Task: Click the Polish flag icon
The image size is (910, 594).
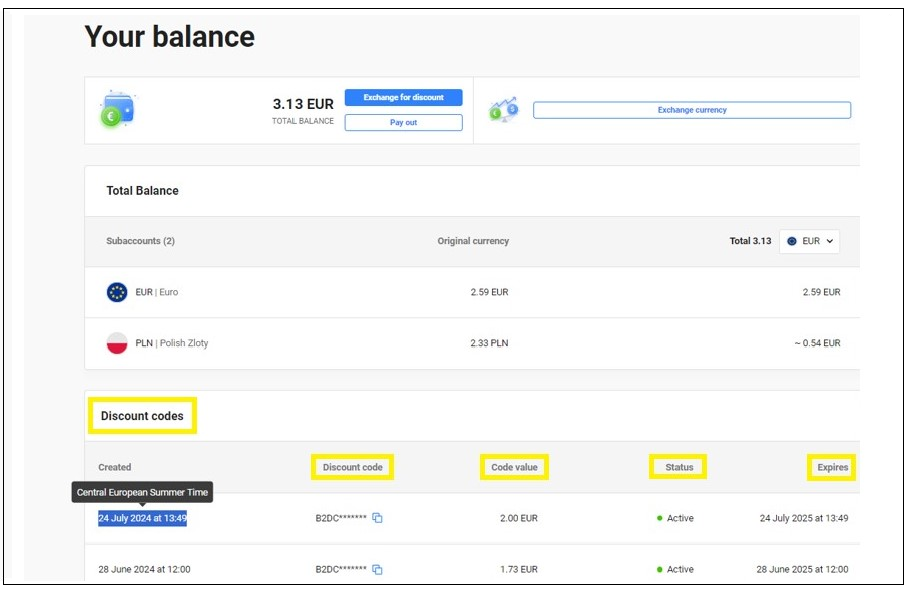Action: click(117, 343)
